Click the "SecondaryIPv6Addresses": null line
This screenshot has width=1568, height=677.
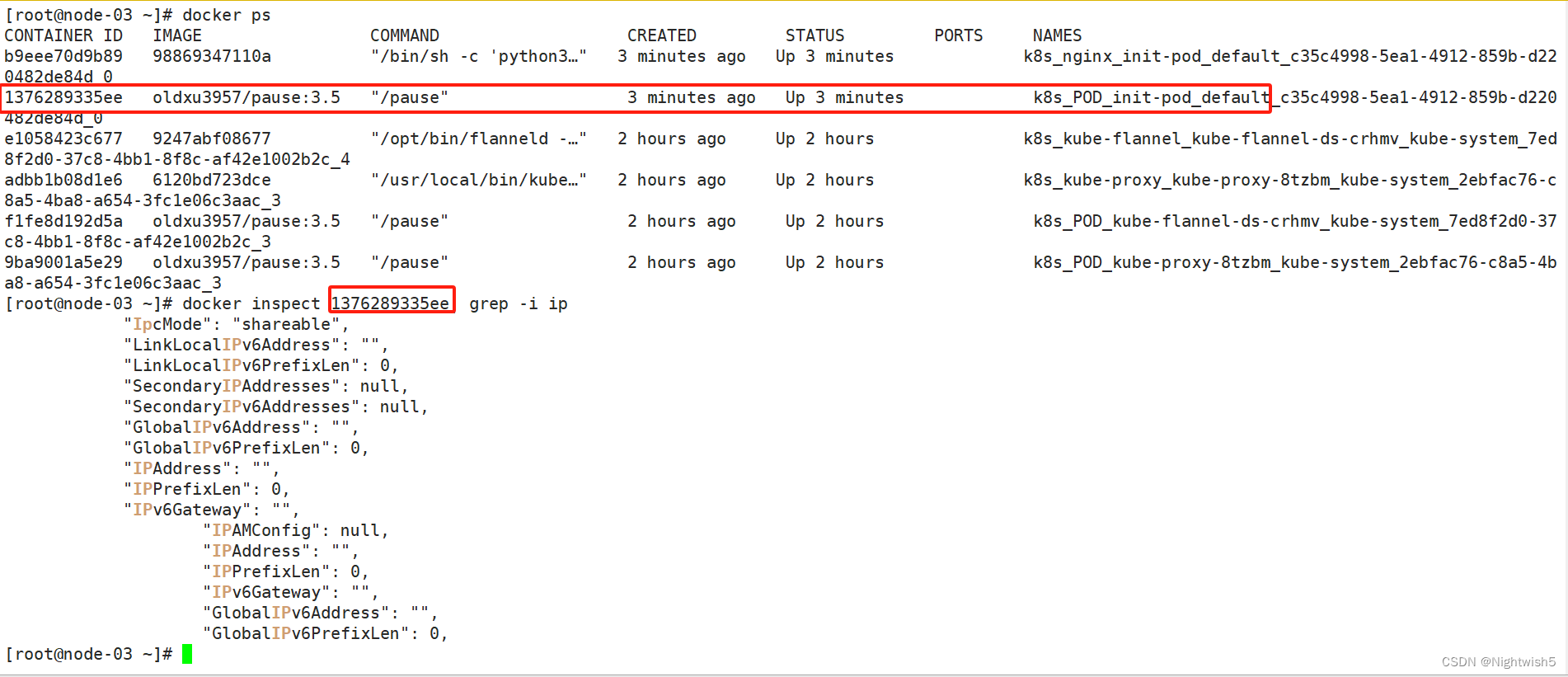[276, 407]
